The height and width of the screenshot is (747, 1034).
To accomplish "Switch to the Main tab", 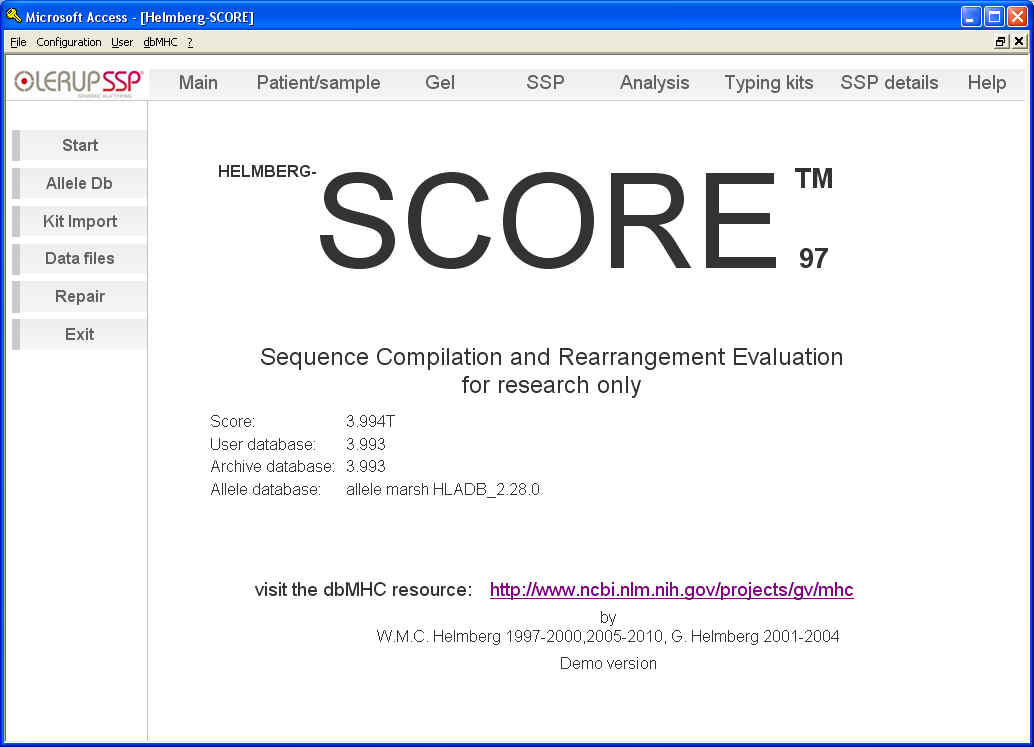I will pos(198,83).
